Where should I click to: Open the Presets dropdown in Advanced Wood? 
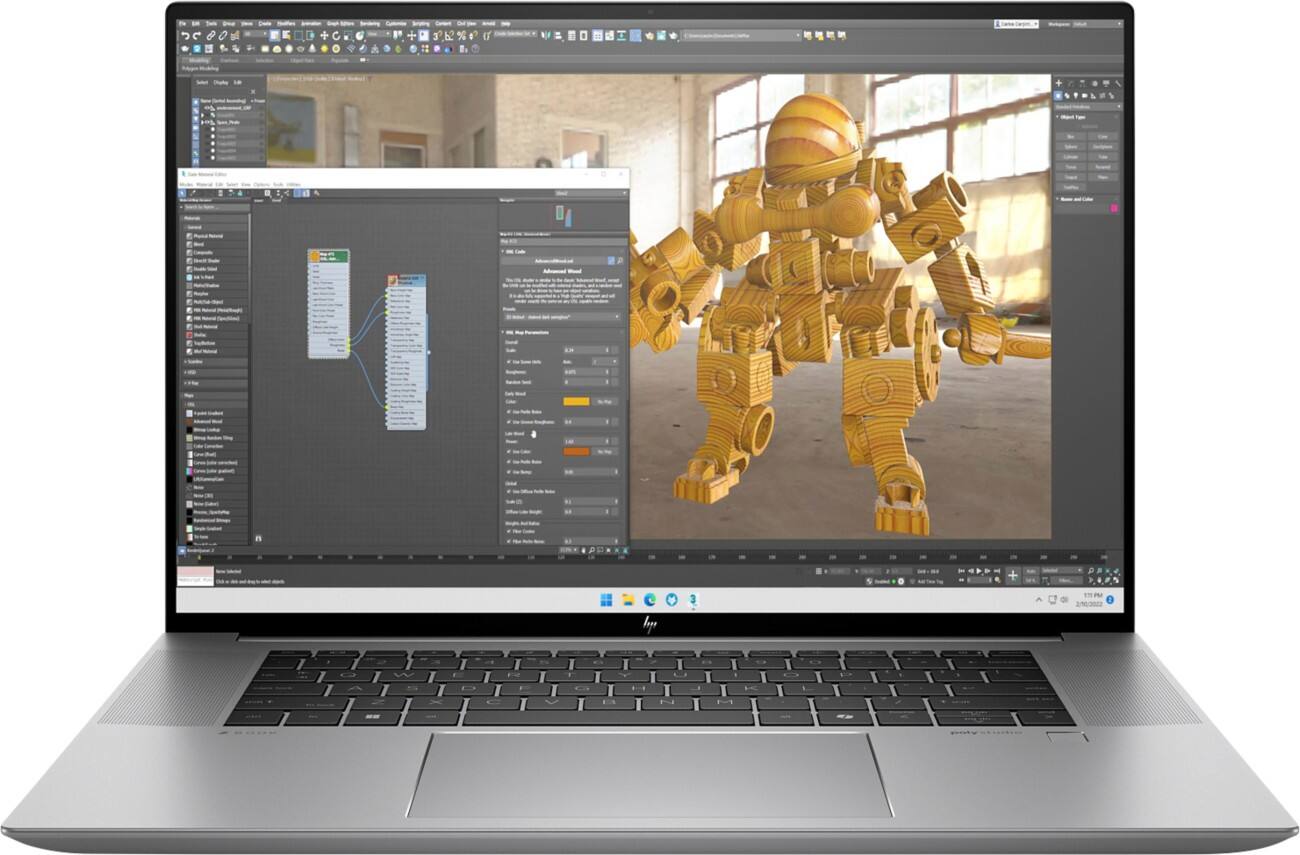tap(560, 316)
